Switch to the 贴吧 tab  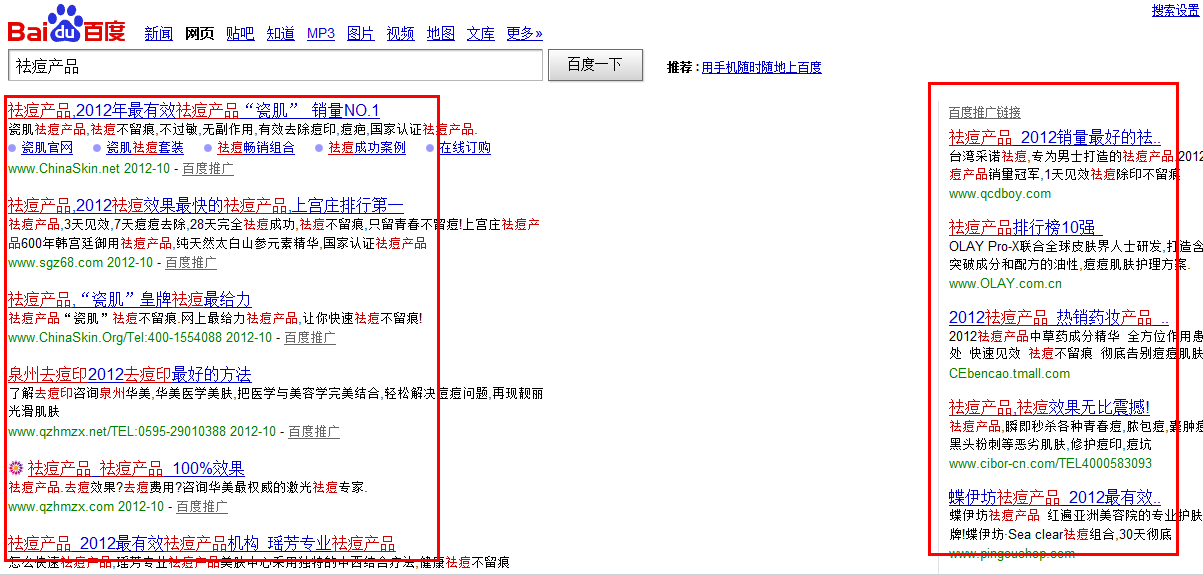240,34
